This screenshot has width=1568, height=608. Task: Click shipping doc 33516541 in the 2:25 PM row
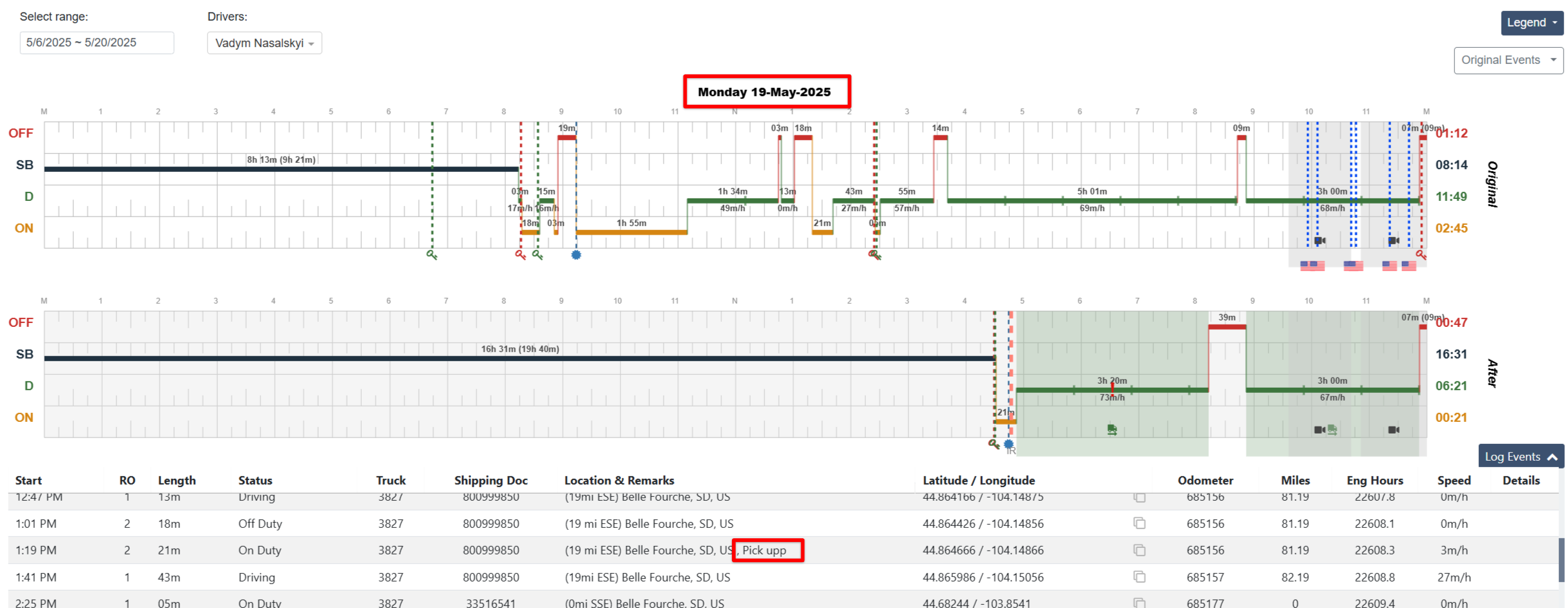pos(491,603)
